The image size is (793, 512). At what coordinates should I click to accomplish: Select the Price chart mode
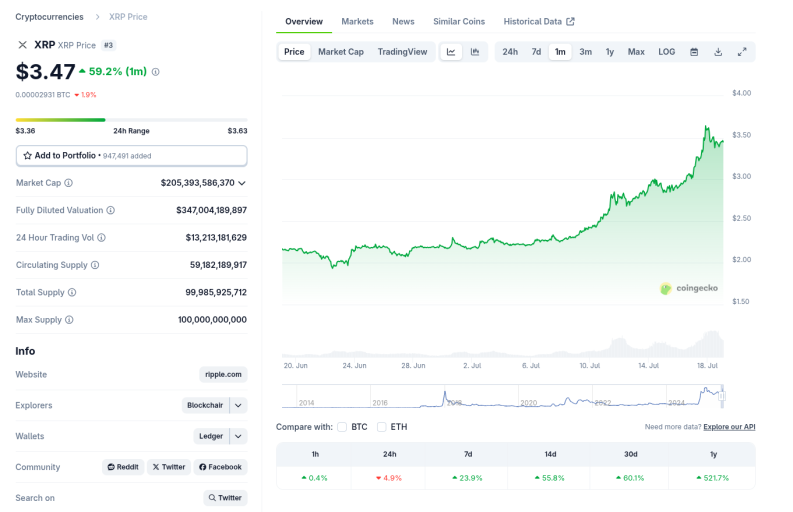[x=294, y=52]
